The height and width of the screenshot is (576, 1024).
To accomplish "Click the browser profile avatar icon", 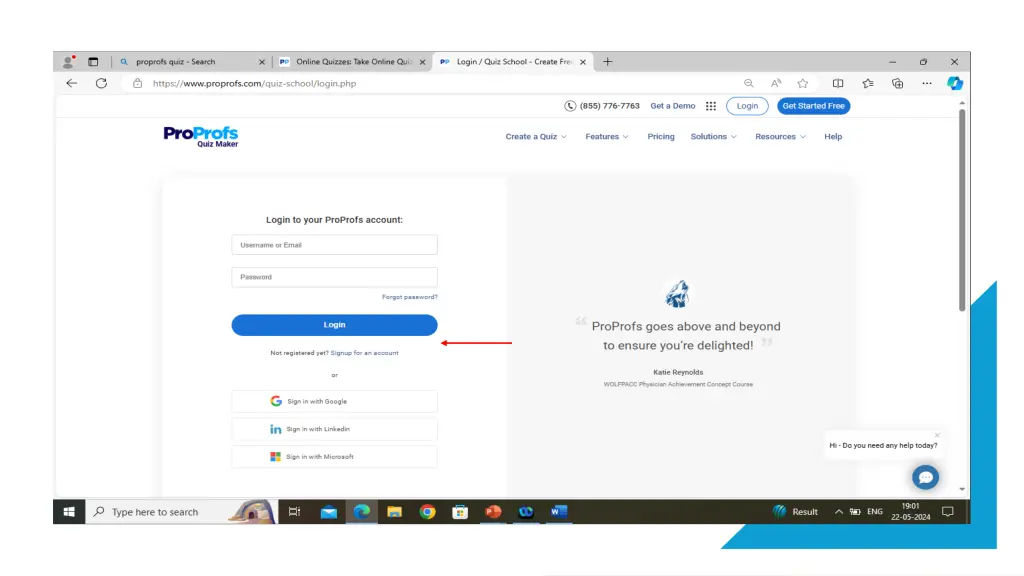I will click(x=68, y=61).
